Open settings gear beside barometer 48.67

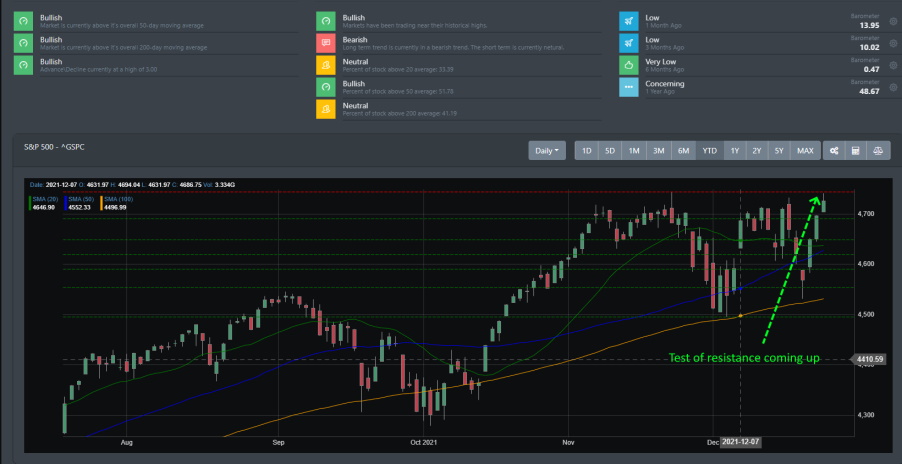click(x=893, y=87)
